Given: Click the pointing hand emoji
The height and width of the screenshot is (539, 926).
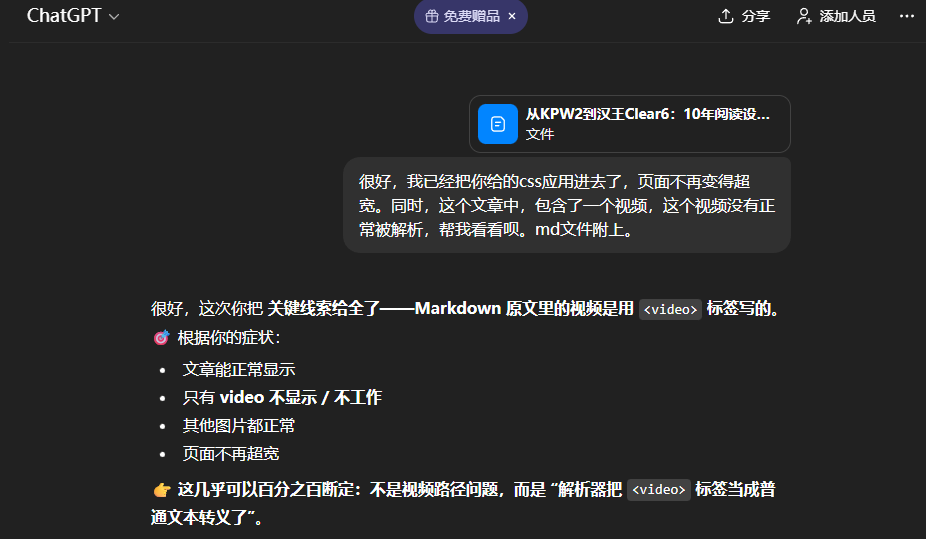Looking at the screenshot, I should [x=161, y=490].
